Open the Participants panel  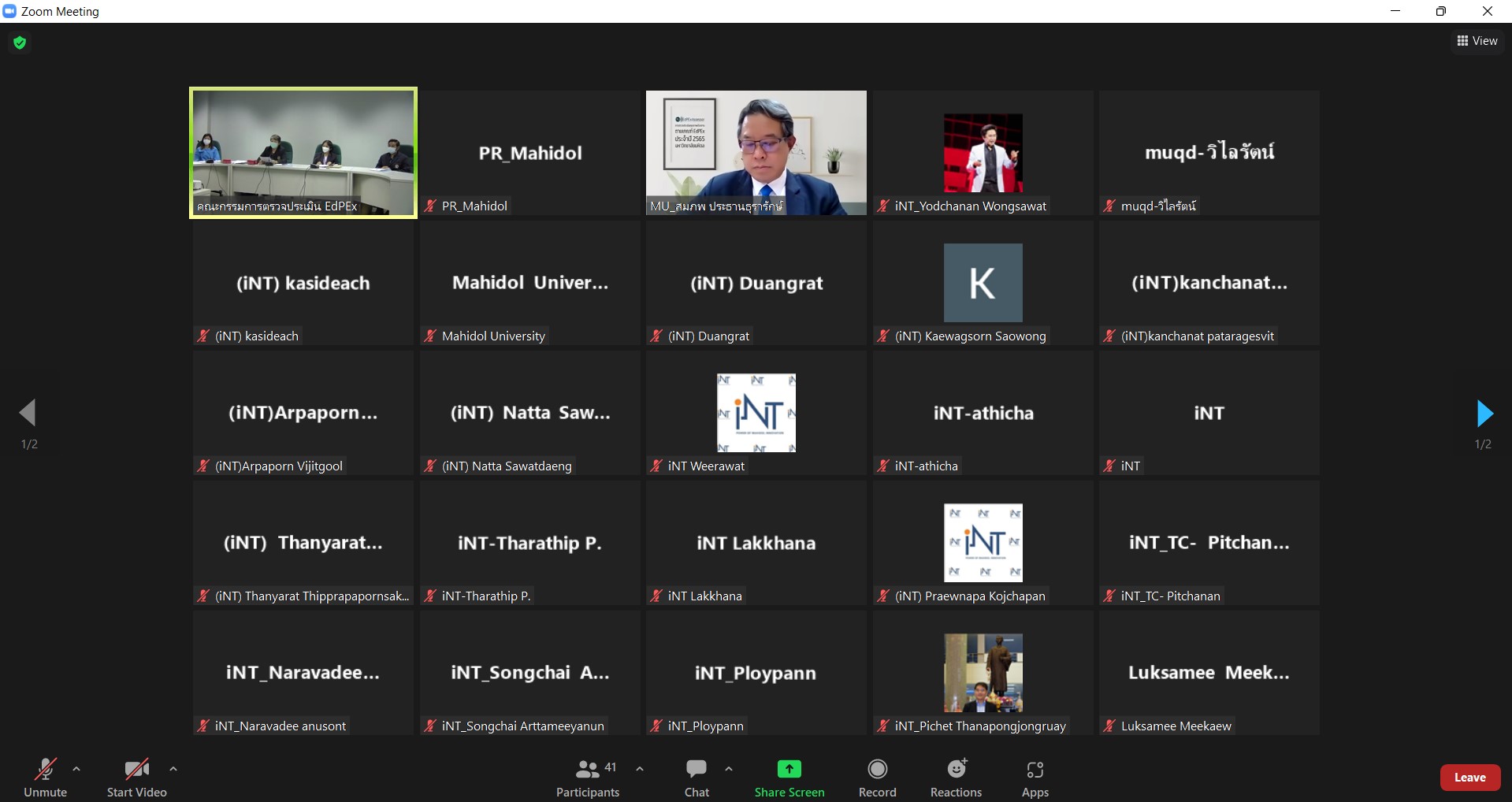click(x=587, y=778)
